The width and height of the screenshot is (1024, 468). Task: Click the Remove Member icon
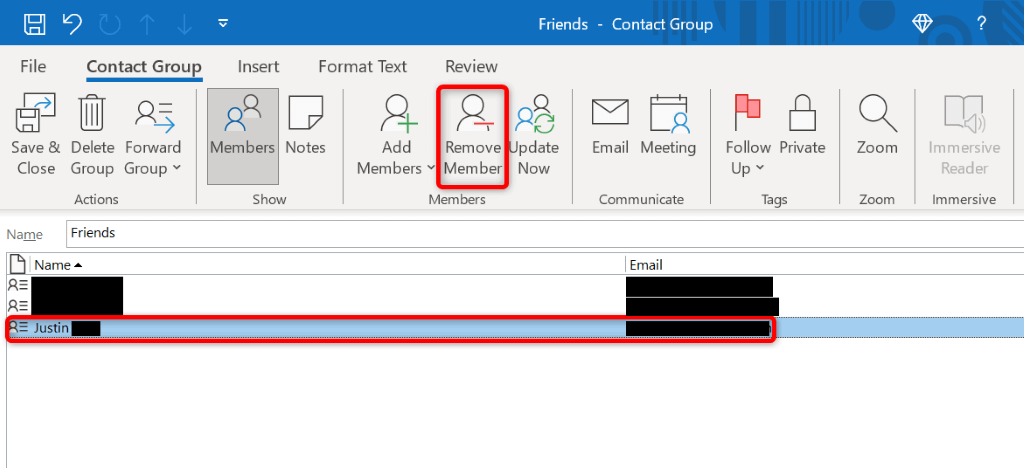[x=472, y=117]
